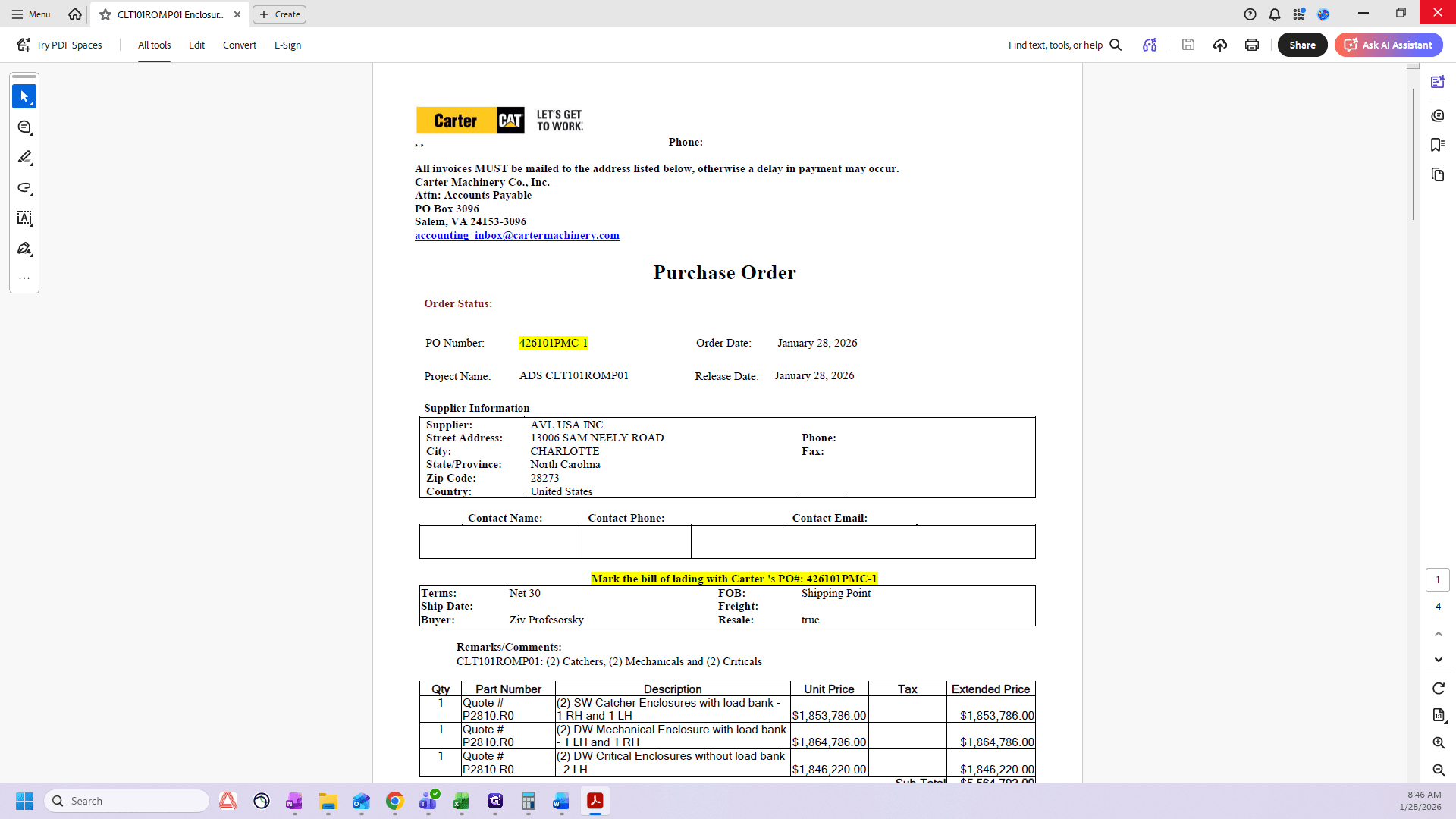Image resolution: width=1456 pixels, height=819 pixels.
Task: Close the CLT101ROMP01 document tab
Action: pos(237,14)
